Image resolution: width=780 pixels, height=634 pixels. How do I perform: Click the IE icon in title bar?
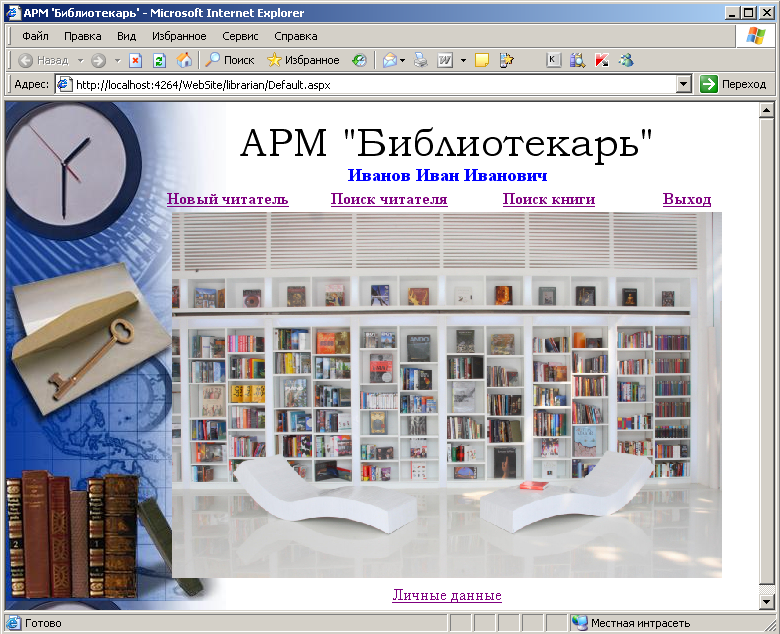click(x=13, y=13)
